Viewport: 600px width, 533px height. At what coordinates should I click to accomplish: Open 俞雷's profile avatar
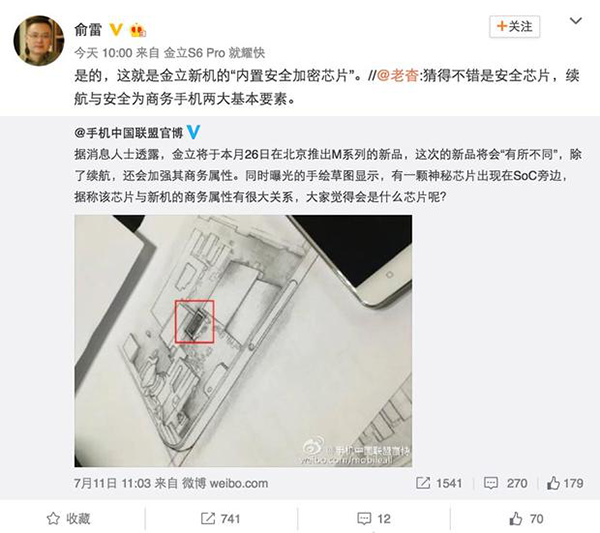click(x=39, y=40)
